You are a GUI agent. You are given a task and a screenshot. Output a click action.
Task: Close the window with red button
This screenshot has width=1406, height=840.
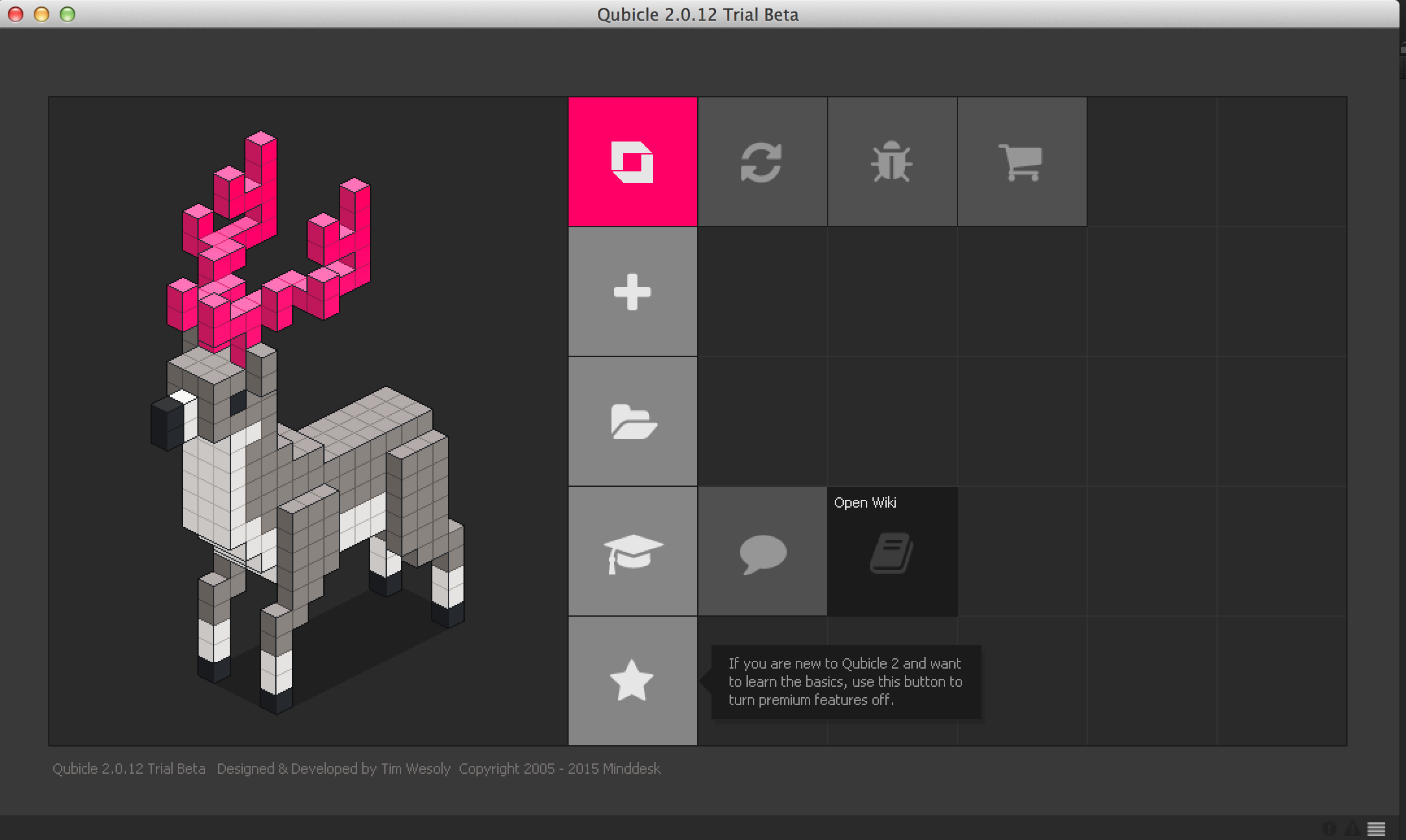click(x=16, y=14)
